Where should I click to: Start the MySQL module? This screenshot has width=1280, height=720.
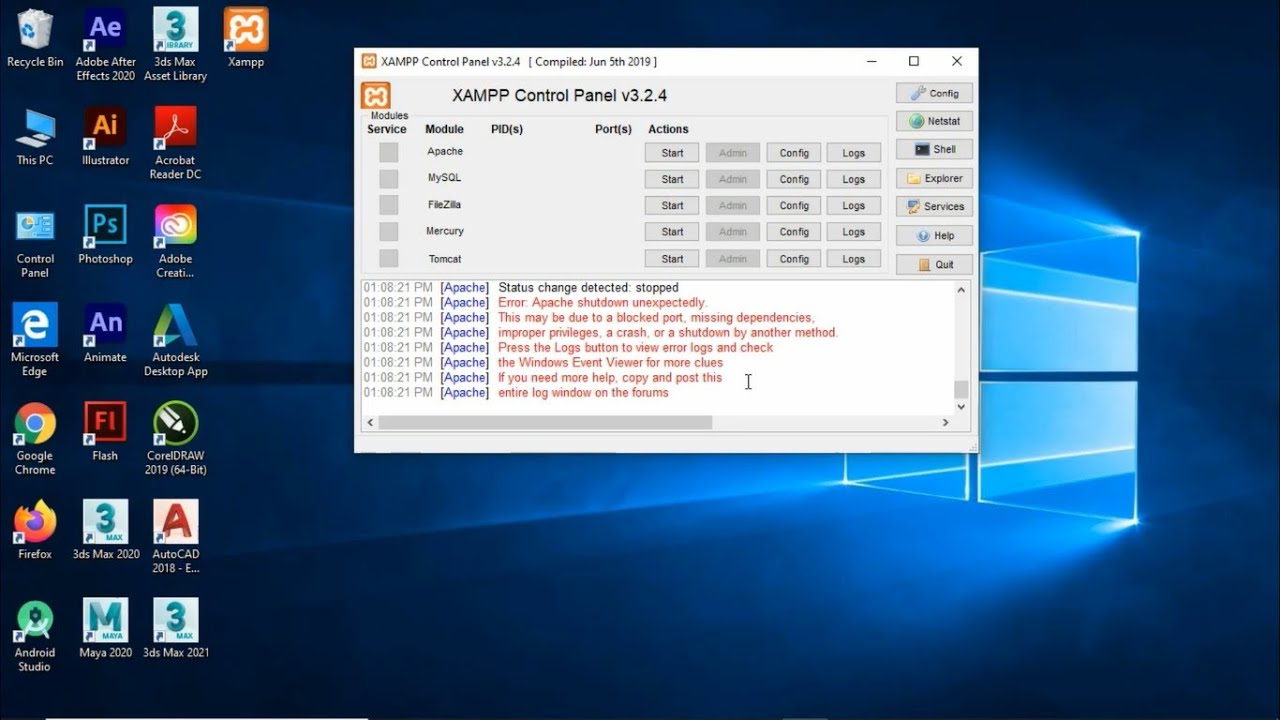[672, 179]
